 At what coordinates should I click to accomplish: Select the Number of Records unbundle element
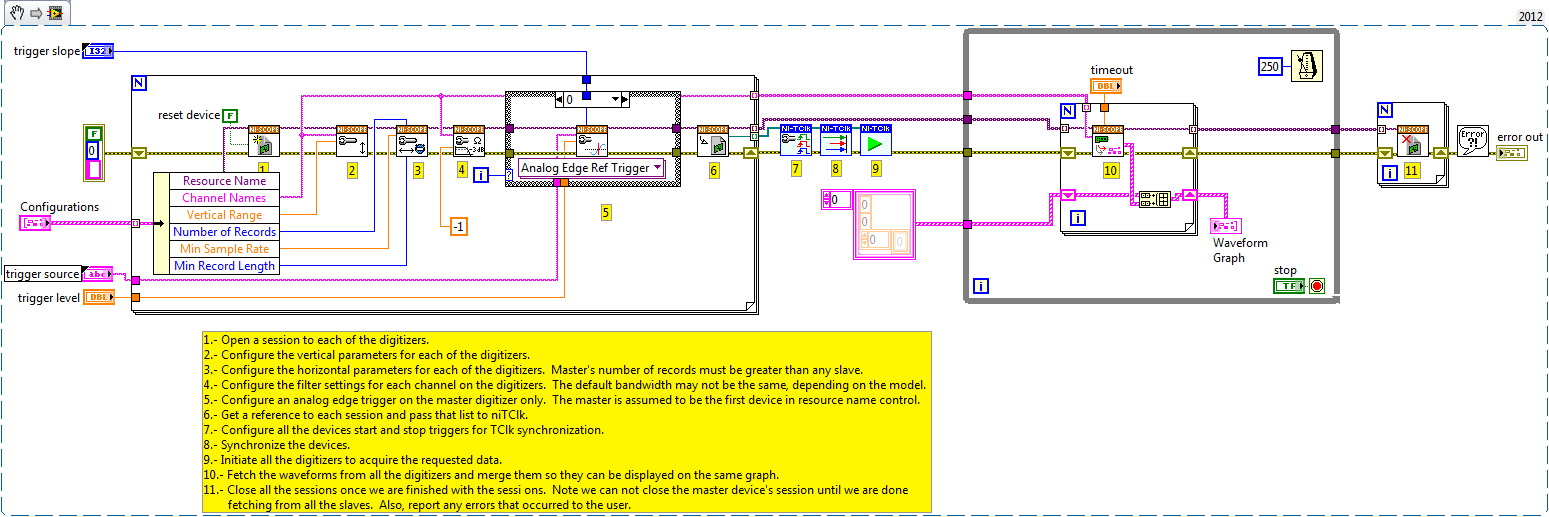tap(224, 232)
